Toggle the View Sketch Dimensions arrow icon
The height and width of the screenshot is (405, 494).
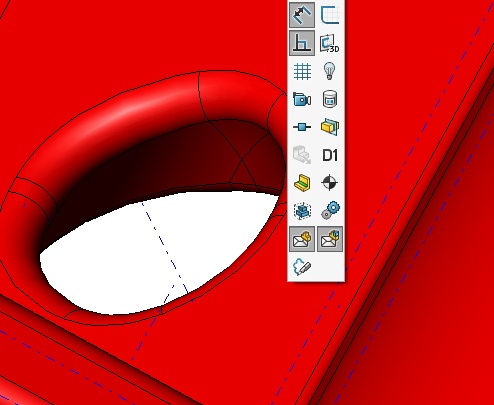coord(302,15)
